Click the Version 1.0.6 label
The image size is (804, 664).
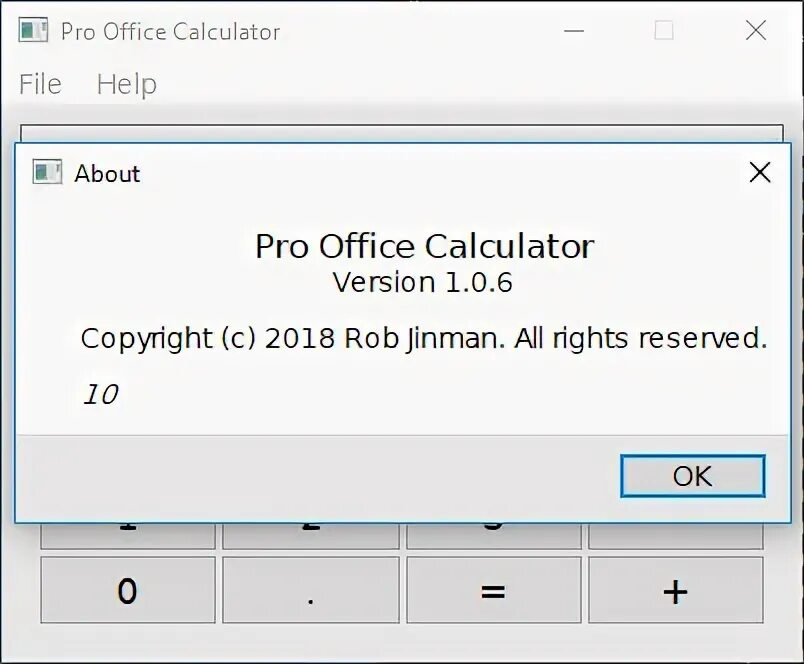(423, 282)
